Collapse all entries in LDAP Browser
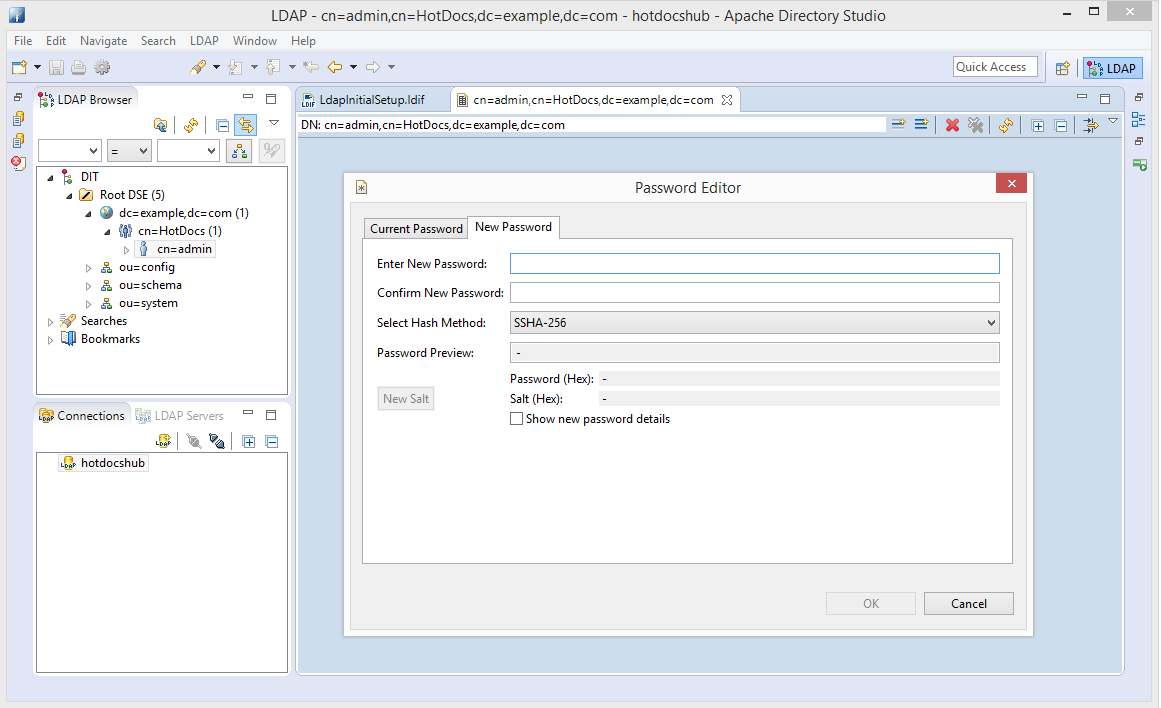Viewport: 1161px width, 708px height. (223, 125)
